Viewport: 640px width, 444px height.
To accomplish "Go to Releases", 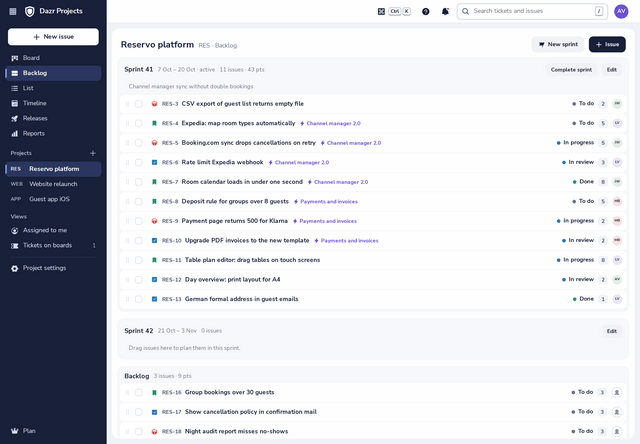I will point(53,118).
